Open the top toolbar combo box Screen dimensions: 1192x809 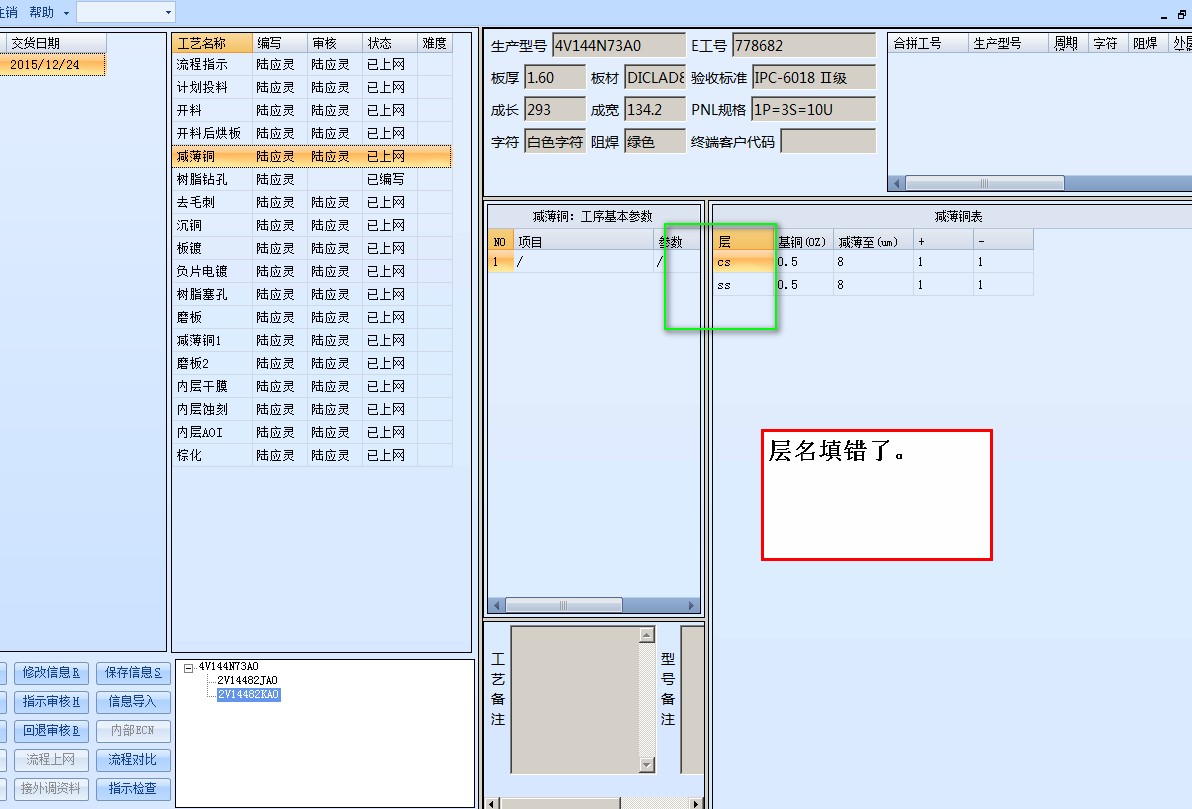pyautogui.click(x=126, y=12)
